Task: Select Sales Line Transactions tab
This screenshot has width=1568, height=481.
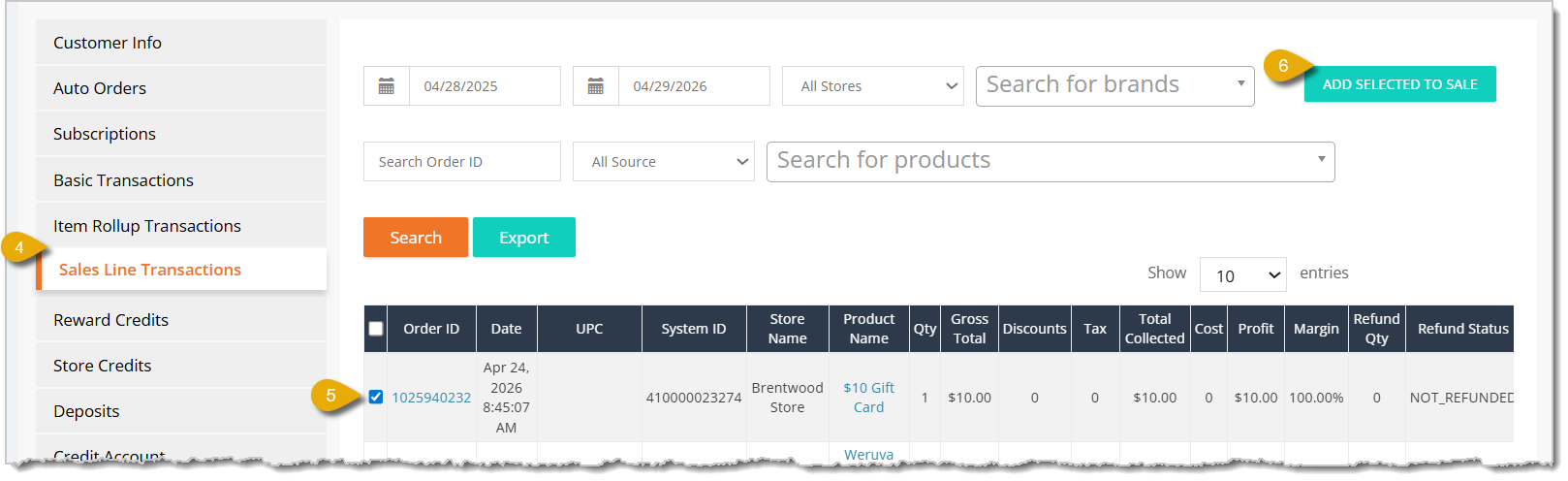Action: 181,270
